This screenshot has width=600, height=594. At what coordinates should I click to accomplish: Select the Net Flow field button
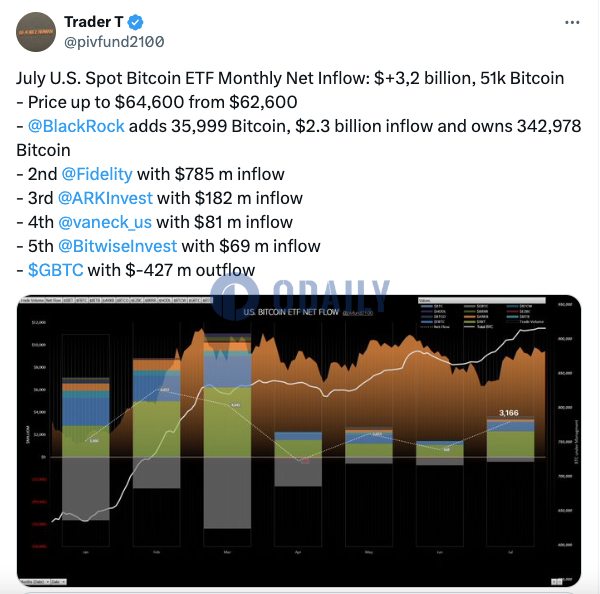tap(54, 300)
